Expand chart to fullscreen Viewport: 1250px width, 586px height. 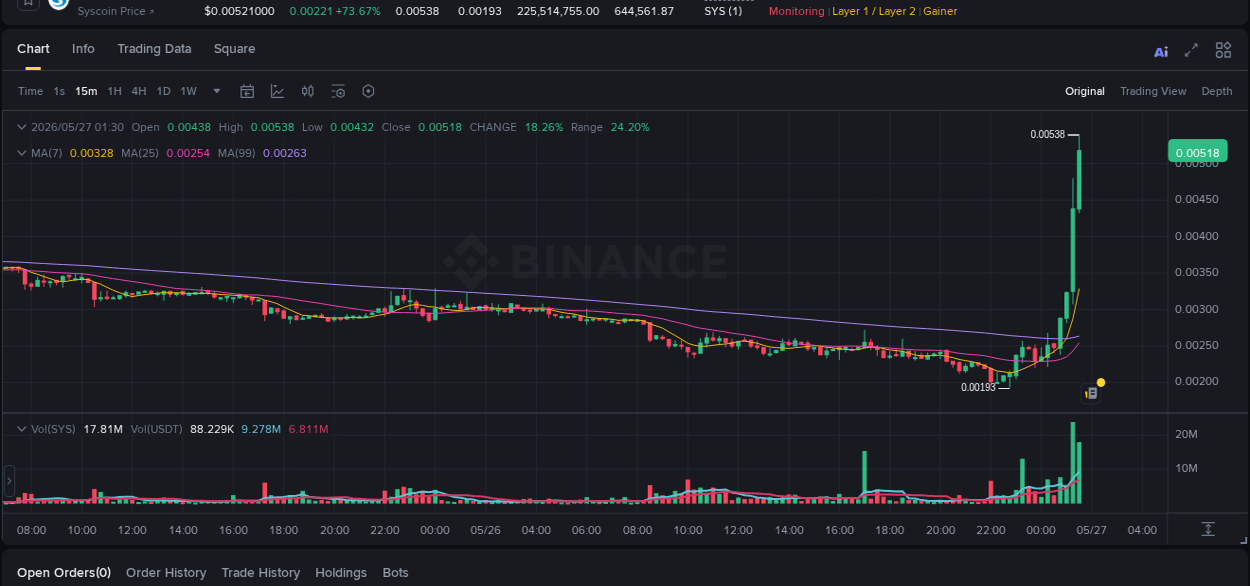(x=1191, y=50)
